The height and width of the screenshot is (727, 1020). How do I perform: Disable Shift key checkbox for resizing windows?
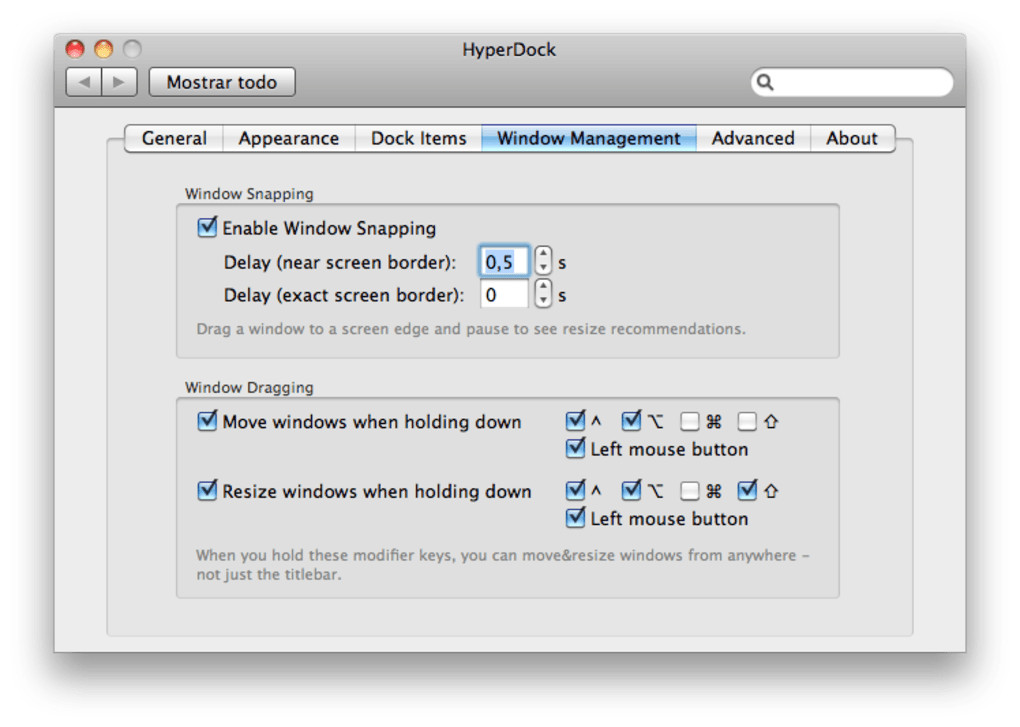(747, 490)
